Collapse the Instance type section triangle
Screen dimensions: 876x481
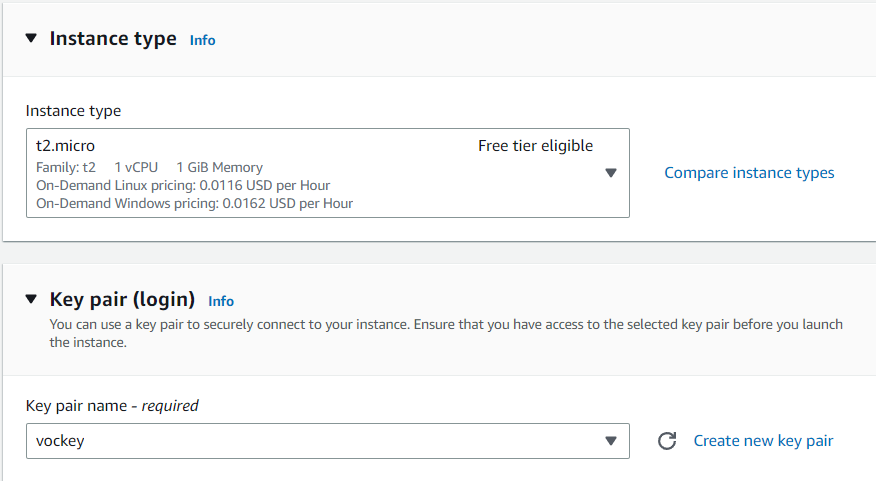(30, 39)
